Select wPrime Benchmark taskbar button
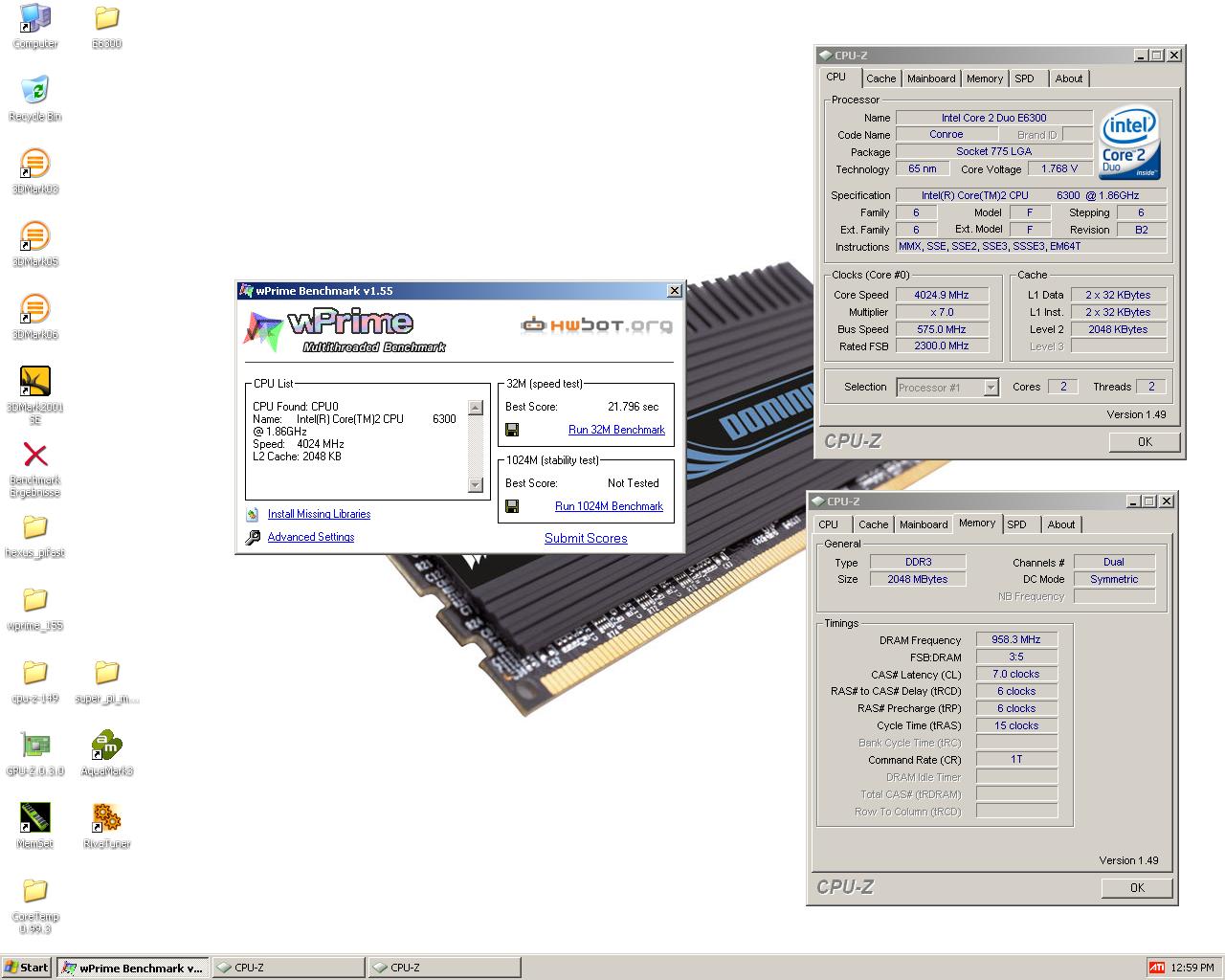1225x980 pixels. tap(132, 968)
